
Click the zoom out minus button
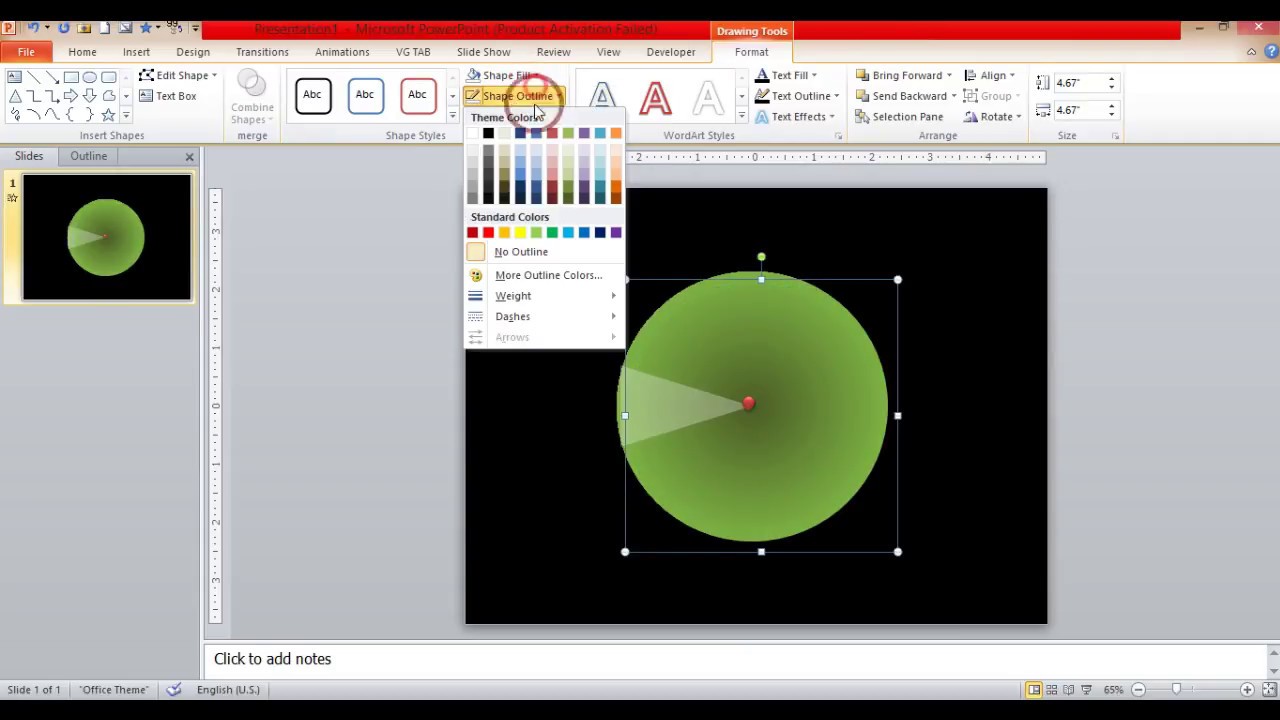(1138, 690)
